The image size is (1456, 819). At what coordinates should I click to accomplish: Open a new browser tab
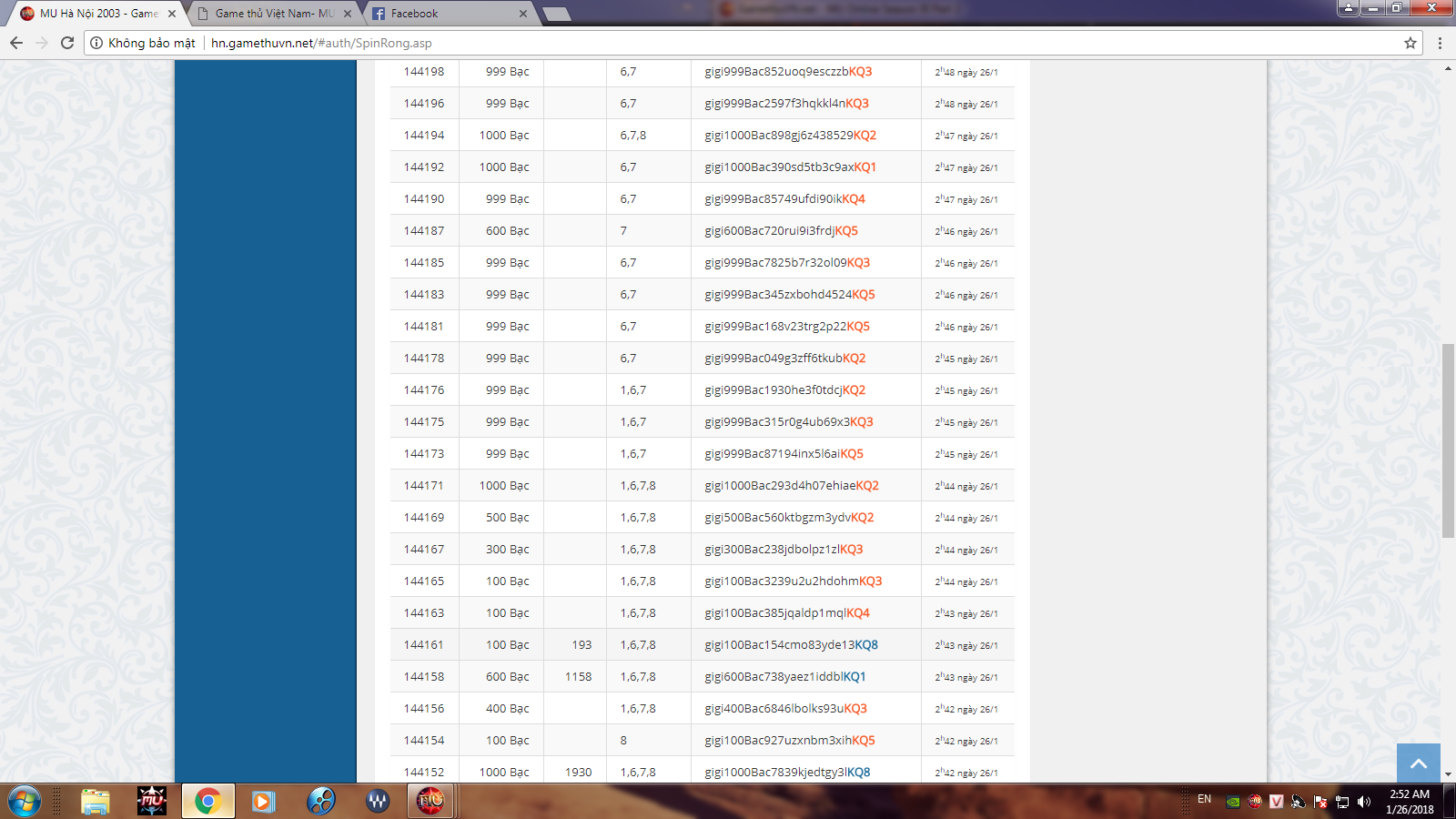[x=556, y=14]
